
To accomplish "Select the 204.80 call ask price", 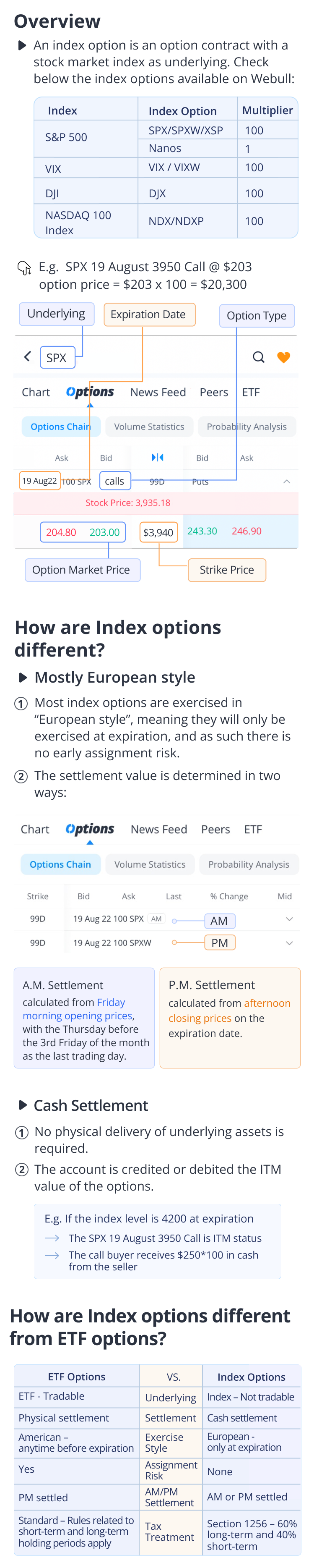I will coord(61,532).
